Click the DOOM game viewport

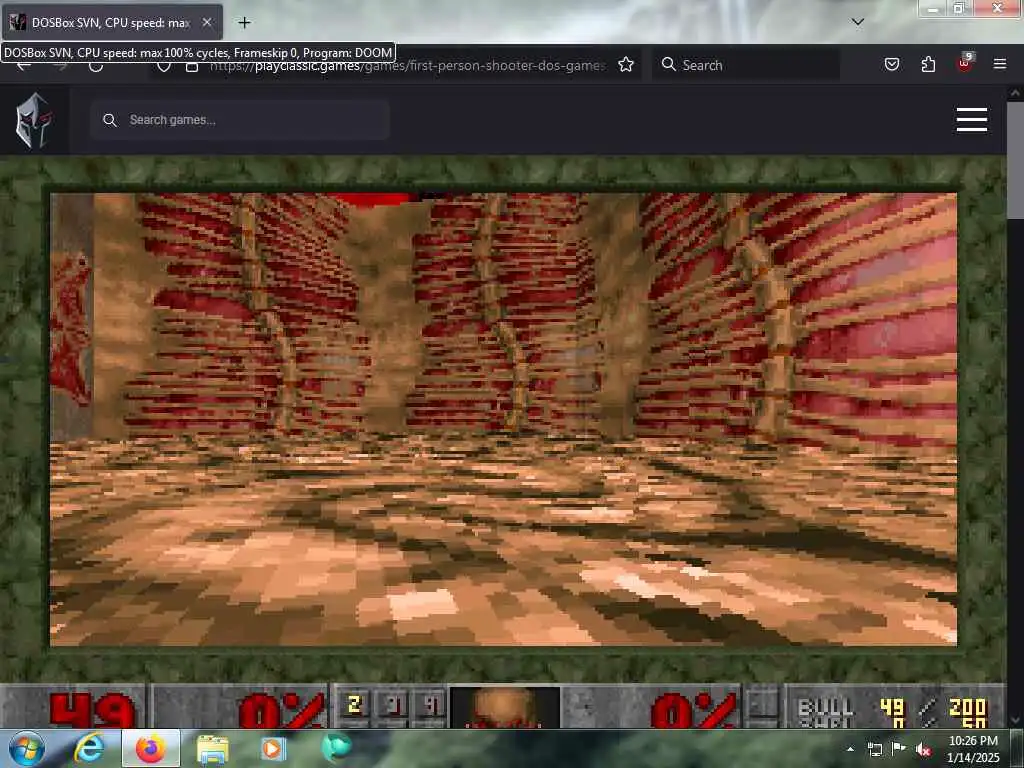(x=504, y=419)
